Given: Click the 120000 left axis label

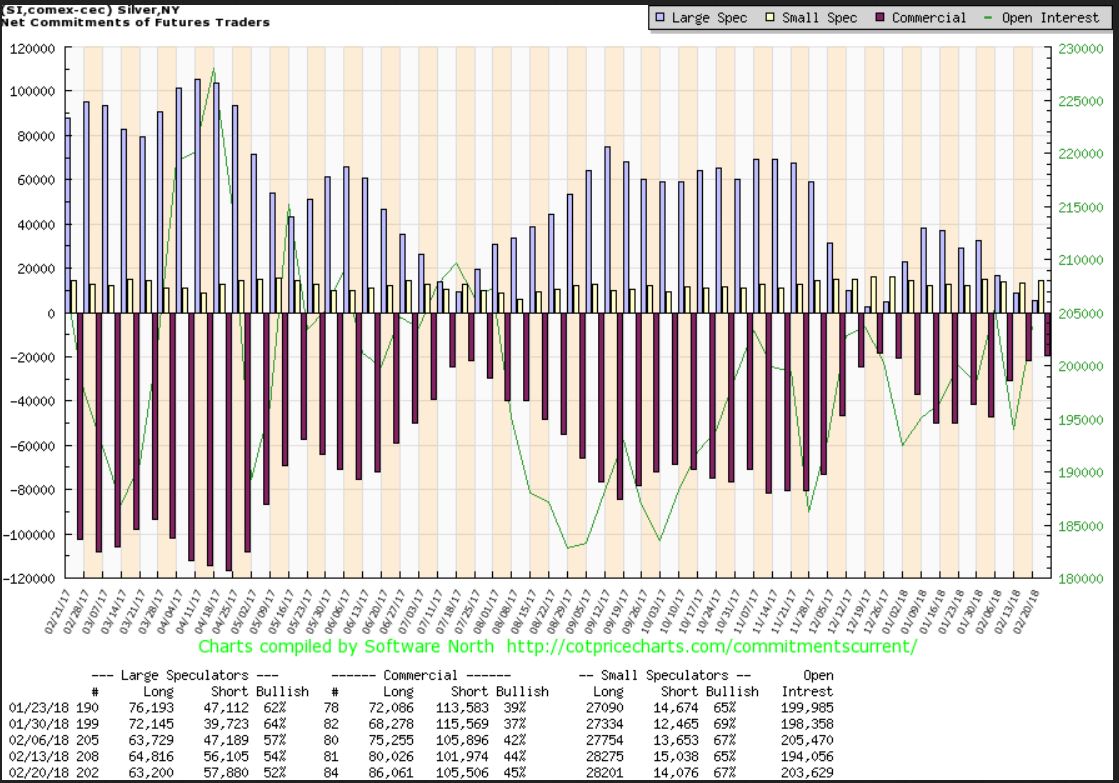Looking at the screenshot, I should [x=33, y=48].
